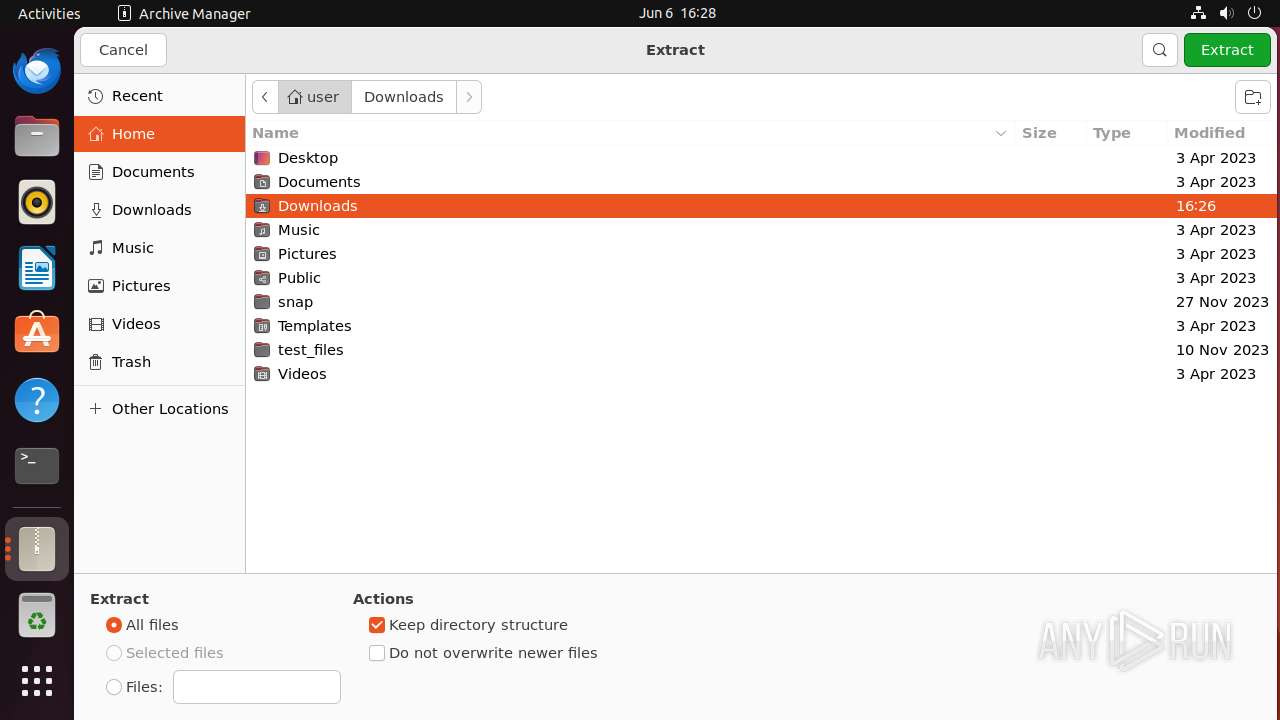
Task: Click into the Files pattern input field
Action: tap(257, 687)
